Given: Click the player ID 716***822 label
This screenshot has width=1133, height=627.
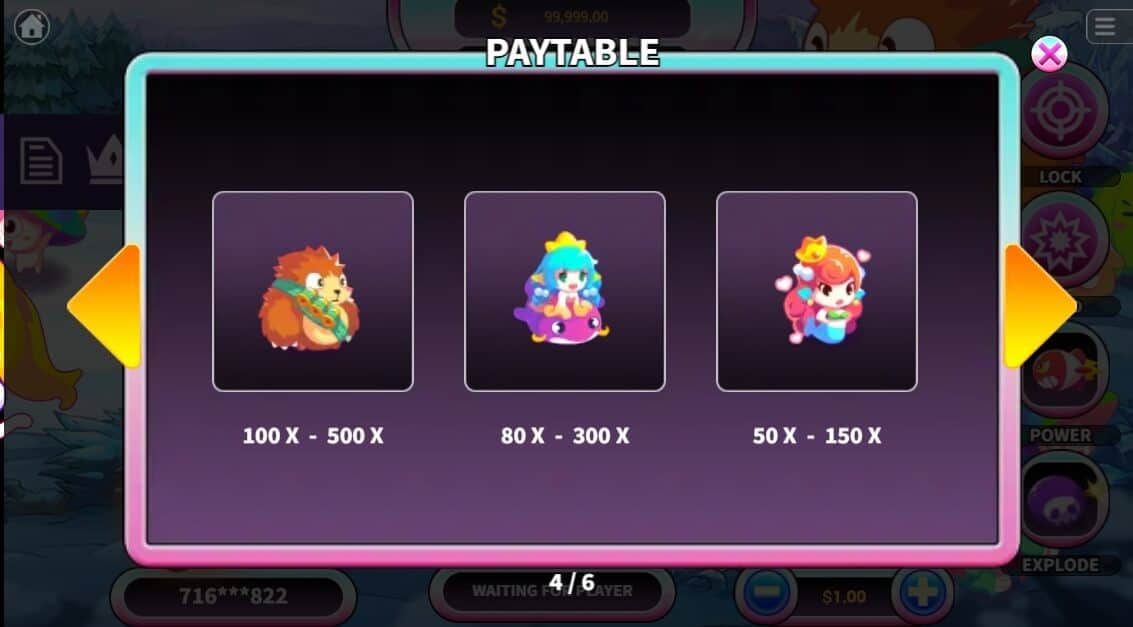Looking at the screenshot, I should pyautogui.click(x=233, y=595).
